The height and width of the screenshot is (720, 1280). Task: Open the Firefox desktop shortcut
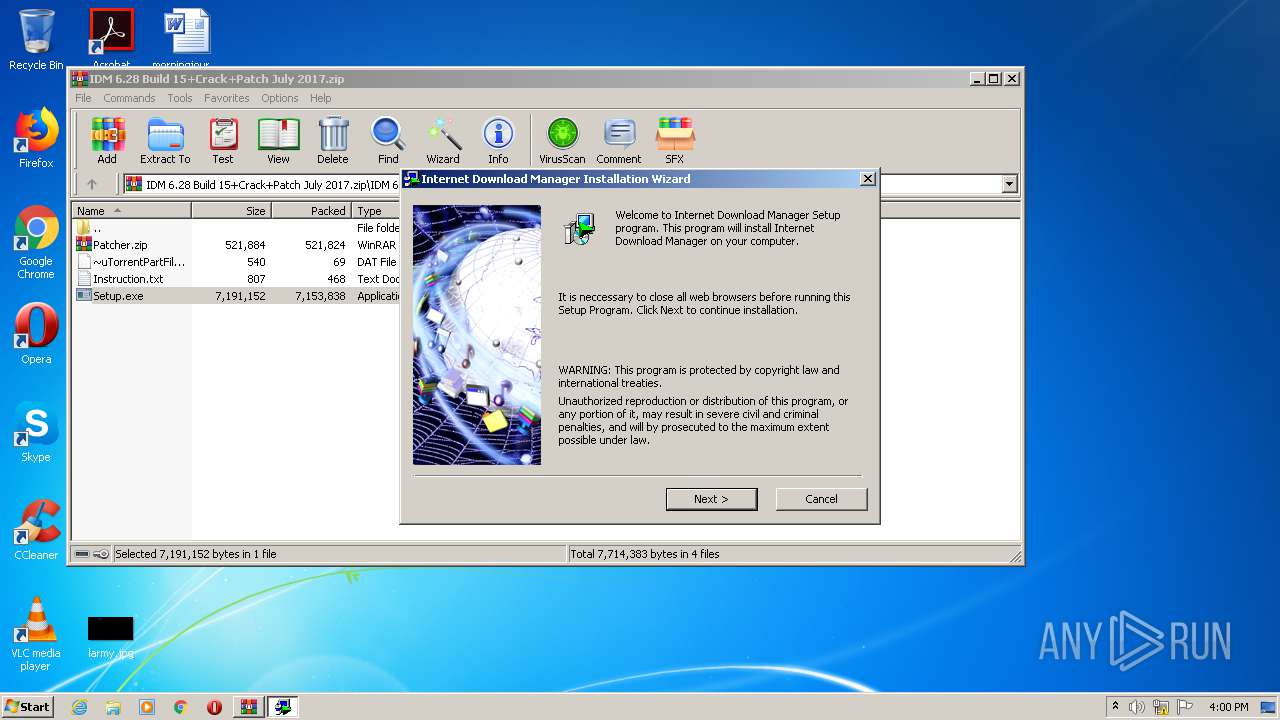[36, 138]
